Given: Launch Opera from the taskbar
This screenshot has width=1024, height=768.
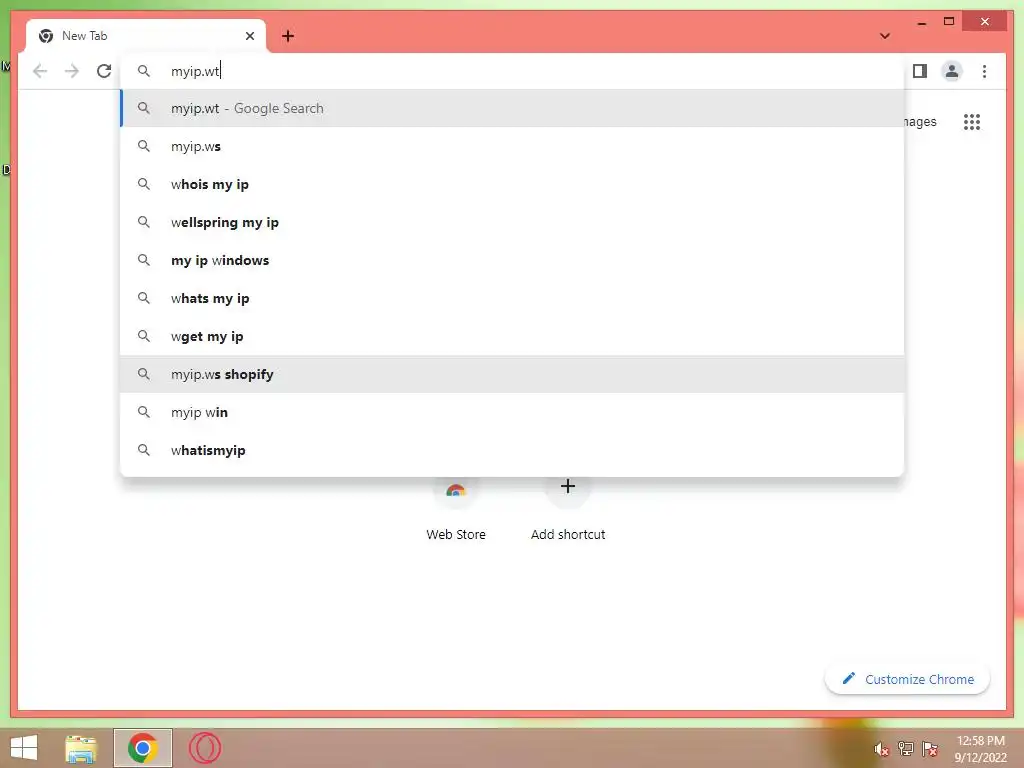Looking at the screenshot, I should pos(204,748).
